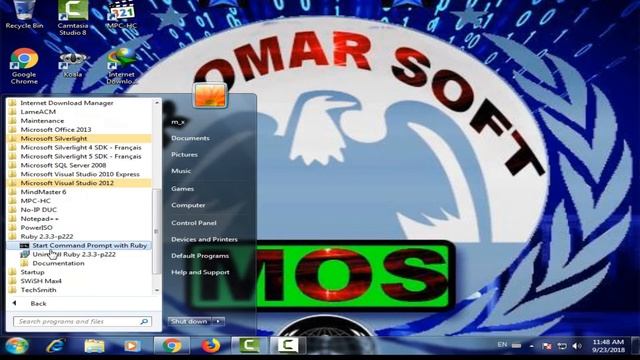Open Internet Explorer from taskbar
640x360 pixels.
[56, 346]
